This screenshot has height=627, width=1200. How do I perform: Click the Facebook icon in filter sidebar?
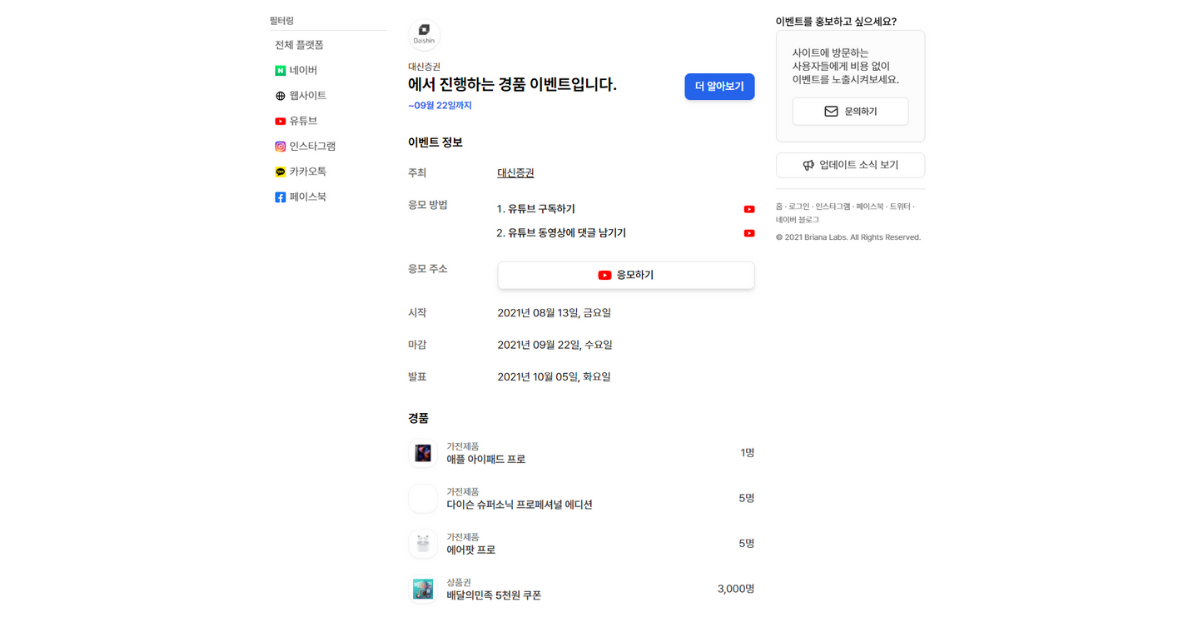pos(281,197)
